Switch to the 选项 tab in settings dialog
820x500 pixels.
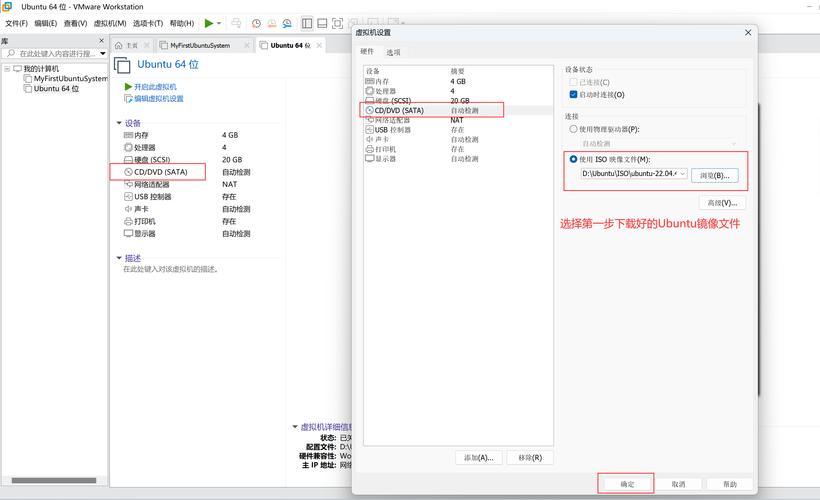pos(393,52)
